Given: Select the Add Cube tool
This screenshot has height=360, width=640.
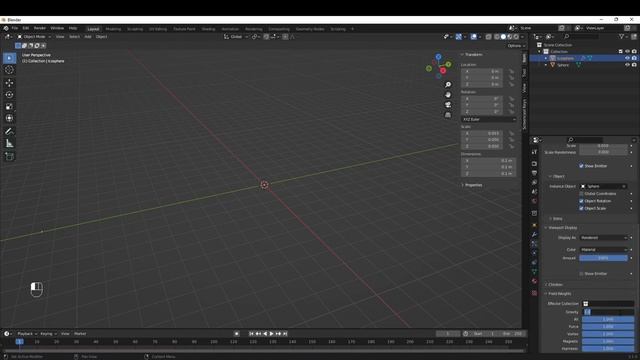Looking at the screenshot, I should click(9, 156).
